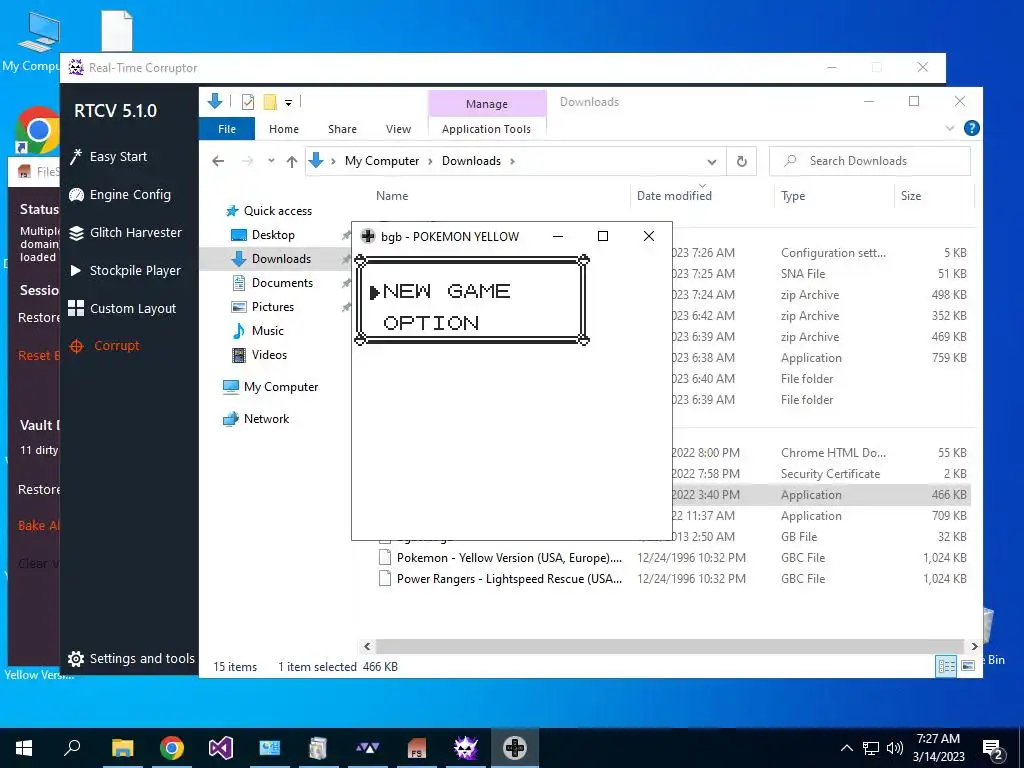Image resolution: width=1024 pixels, height=768 pixels.
Task: Sort by the Type column header
Action: tap(793, 196)
